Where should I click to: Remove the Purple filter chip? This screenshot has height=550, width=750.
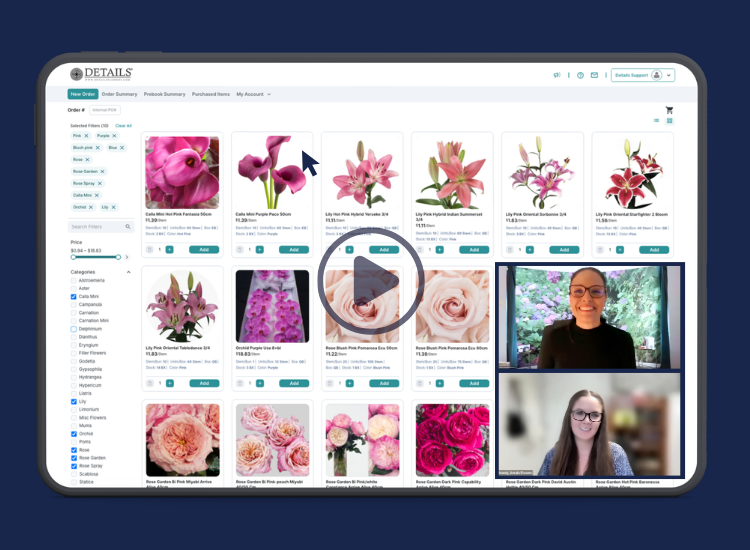pyautogui.click(x=114, y=136)
